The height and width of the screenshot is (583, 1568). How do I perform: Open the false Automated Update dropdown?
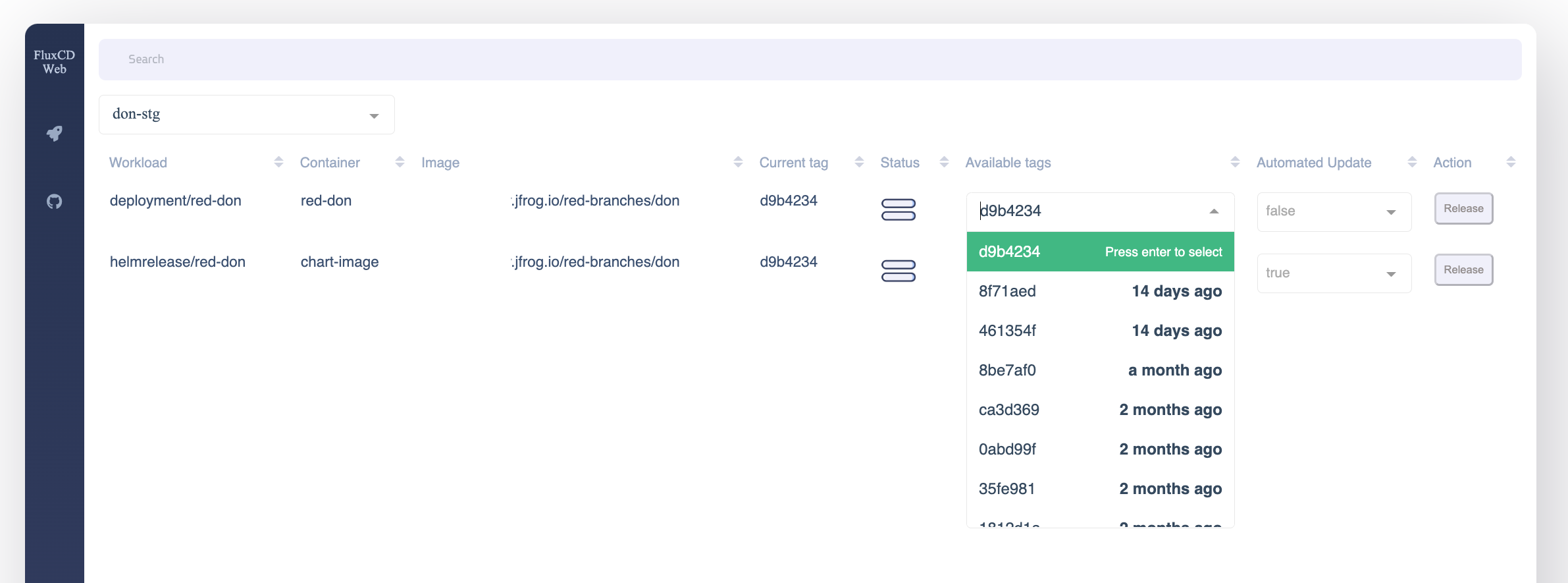coord(1334,211)
